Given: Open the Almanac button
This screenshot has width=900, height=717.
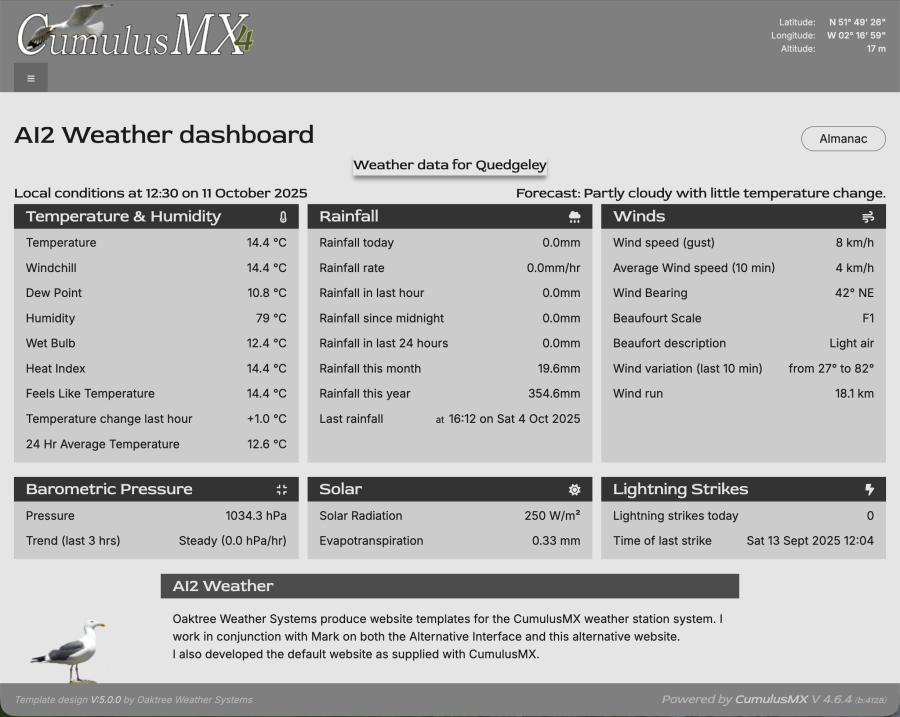Looking at the screenshot, I should (x=843, y=139).
